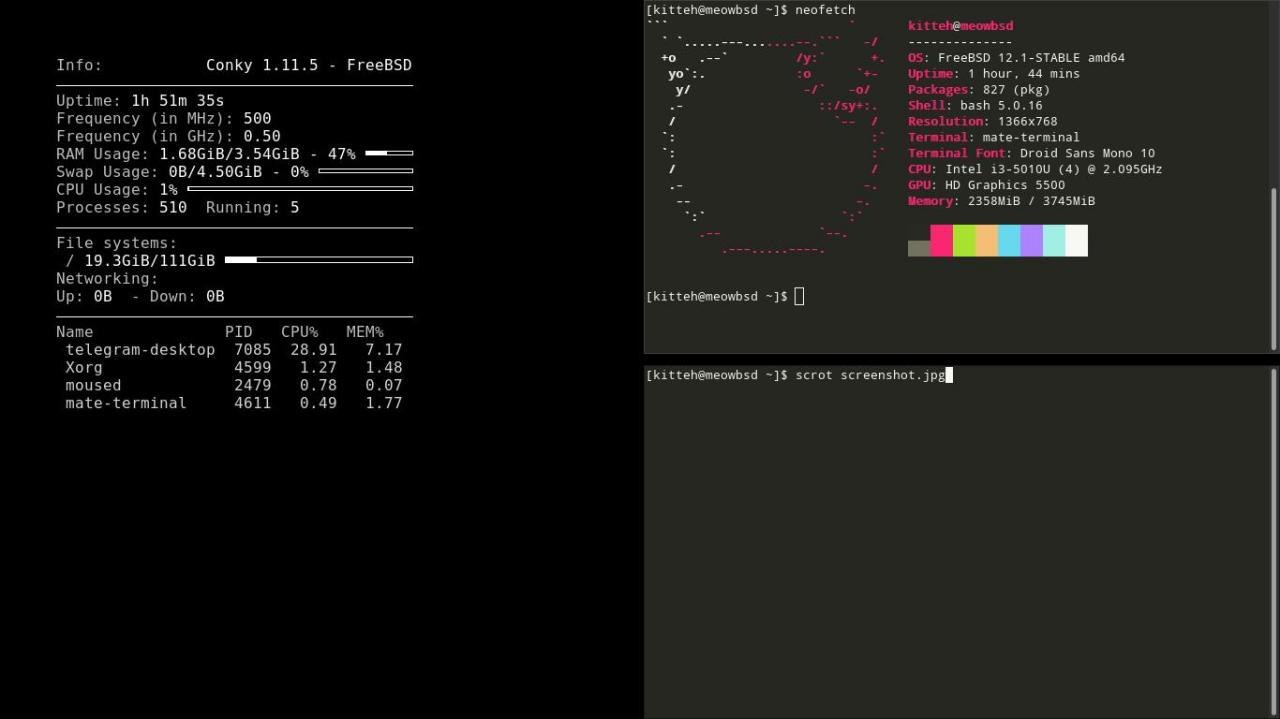
Task: Click the 'Name' column header in process table
Action: point(74,332)
